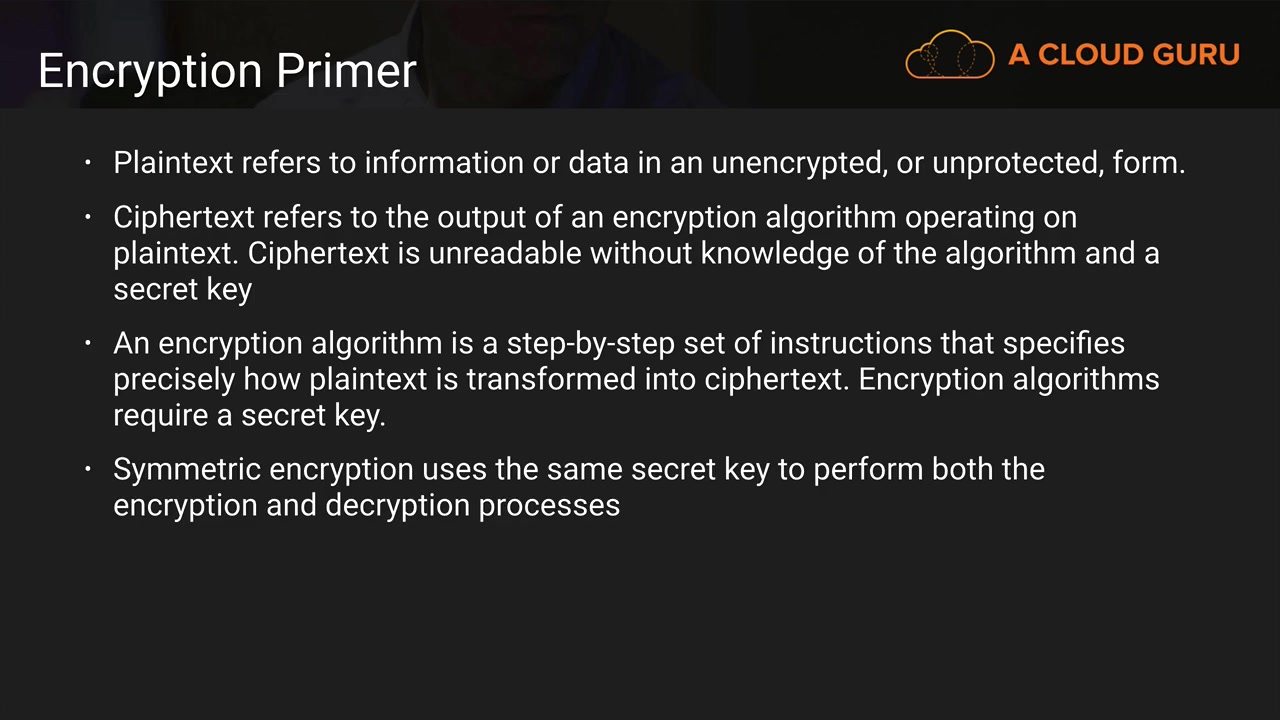
Task: Click the word processes ending last bullet
Action: click(x=549, y=505)
